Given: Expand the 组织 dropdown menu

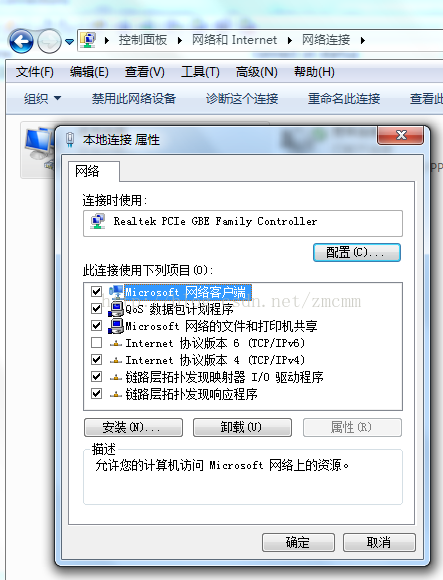Looking at the screenshot, I should point(42,98).
